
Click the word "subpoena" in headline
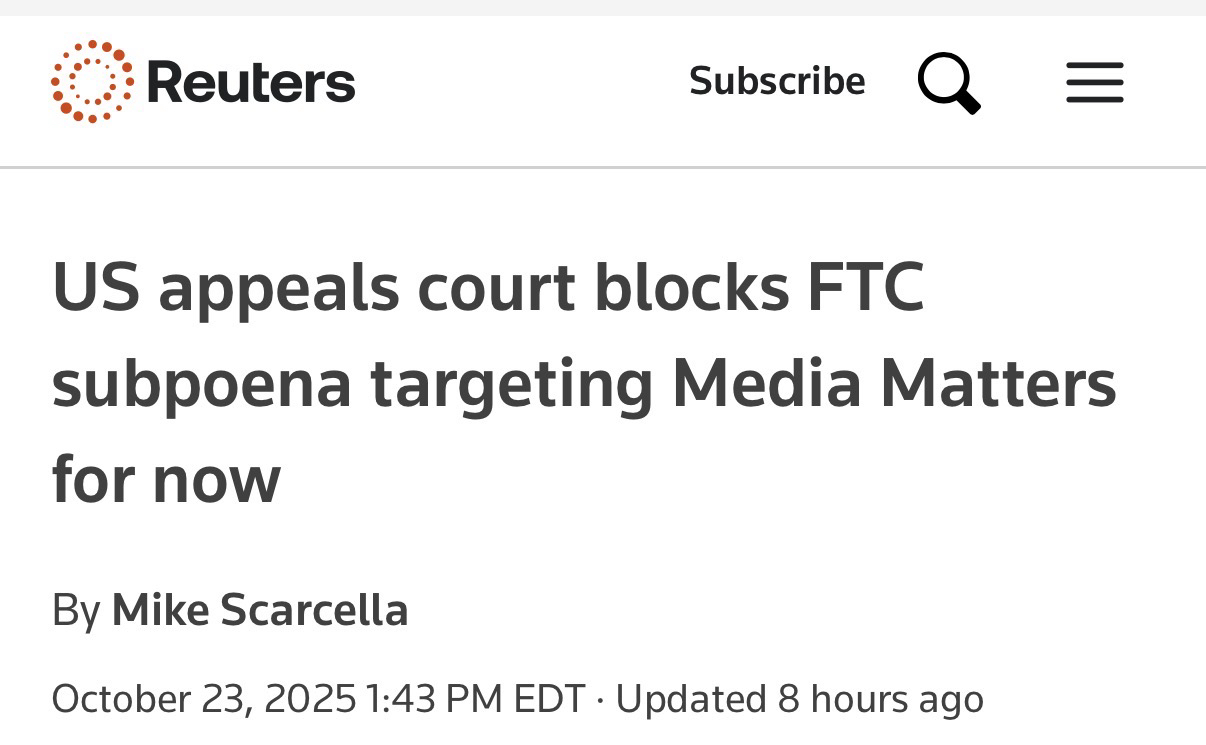click(x=202, y=384)
